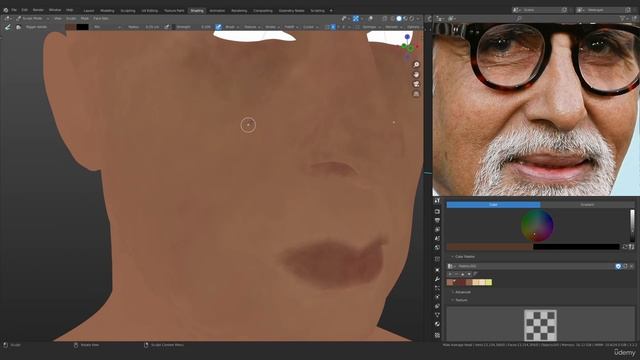Open the Tool properties tab icon

pos(437,201)
